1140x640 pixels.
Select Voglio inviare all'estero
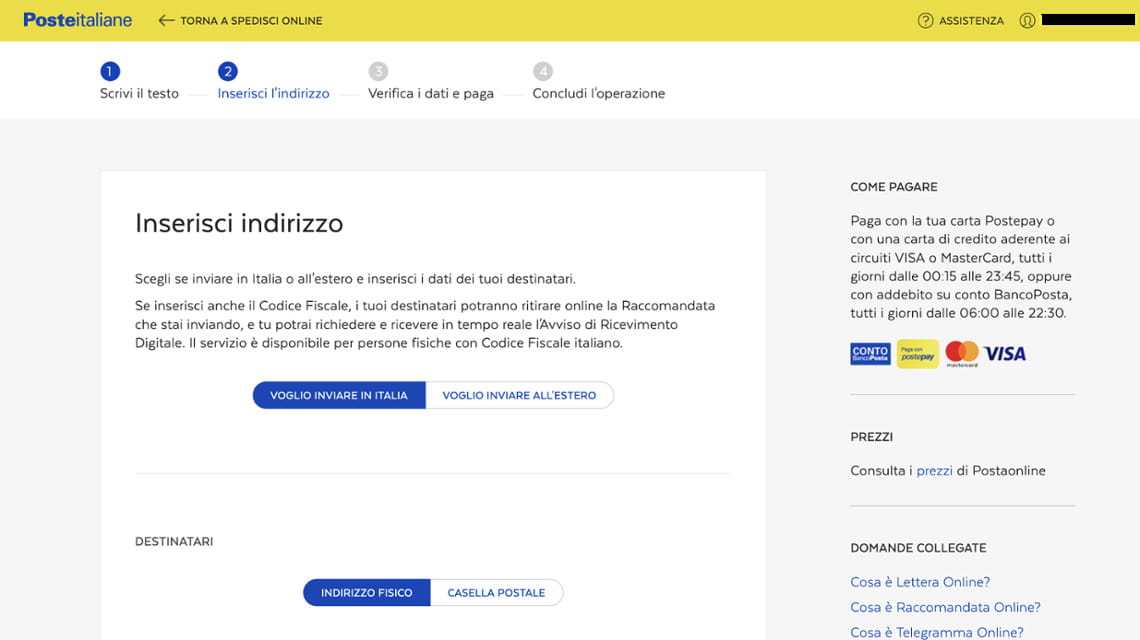pos(519,395)
